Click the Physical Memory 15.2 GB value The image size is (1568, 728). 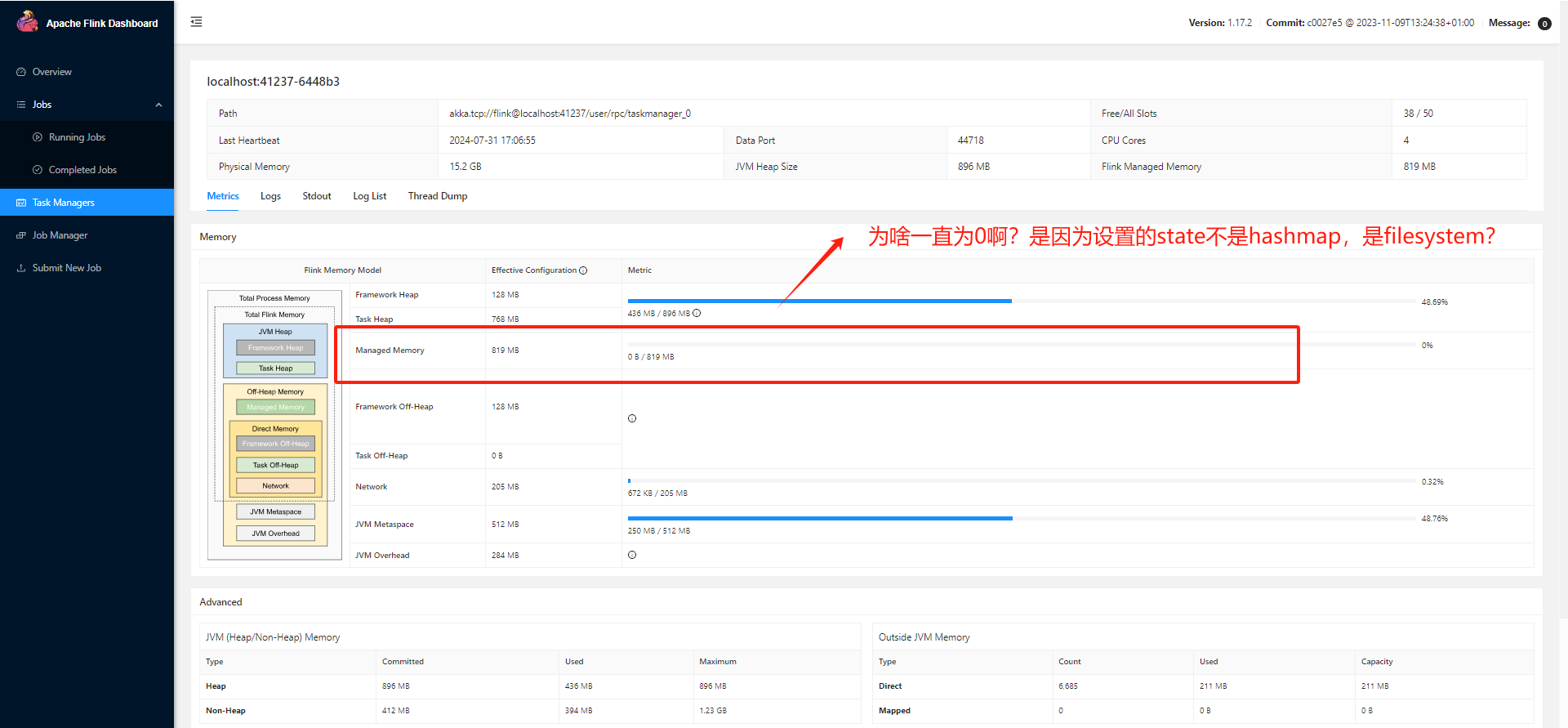(465, 167)
